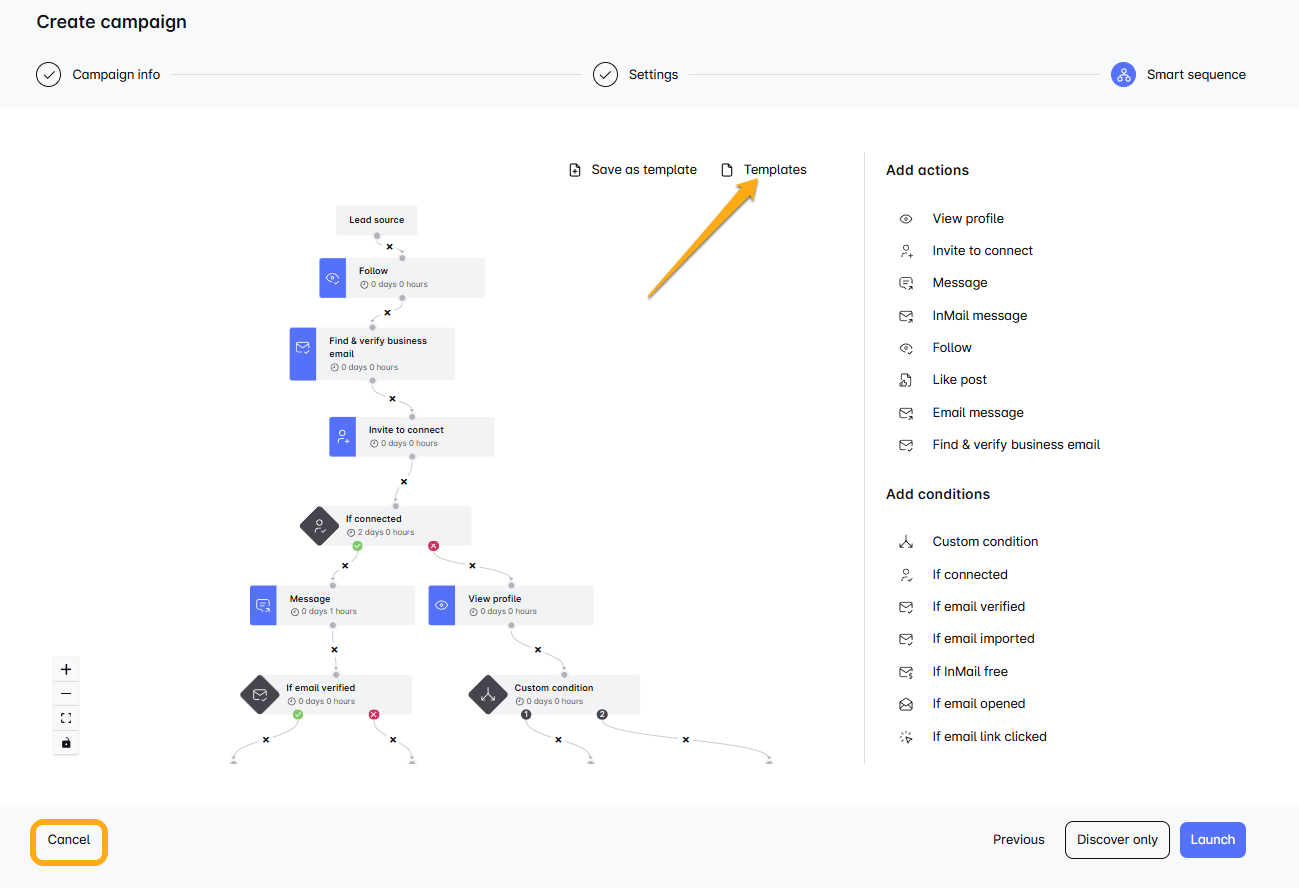The width and height of the screenshot is (1299, 888).
Task: Click the fit view icon
Action: (66, 718)
